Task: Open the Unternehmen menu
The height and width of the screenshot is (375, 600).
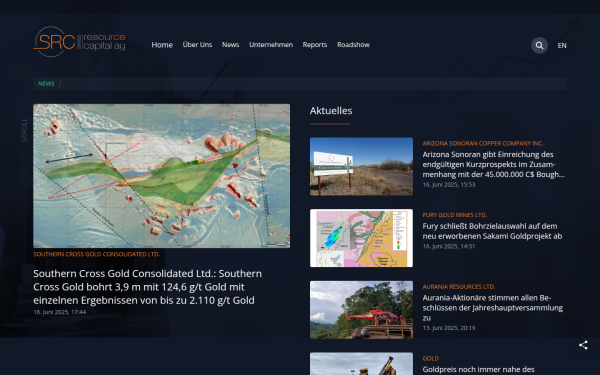Action: click(x=271, y=45)
